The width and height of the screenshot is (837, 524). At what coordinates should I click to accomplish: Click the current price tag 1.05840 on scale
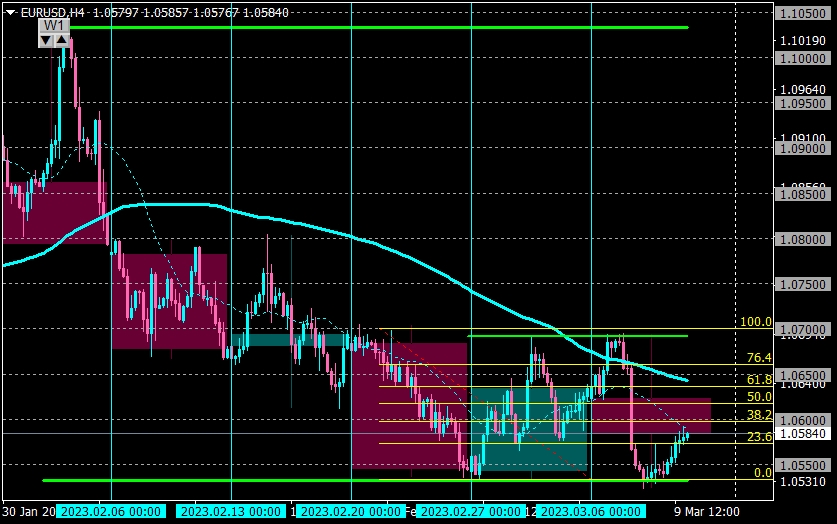(x=803, y=434)
